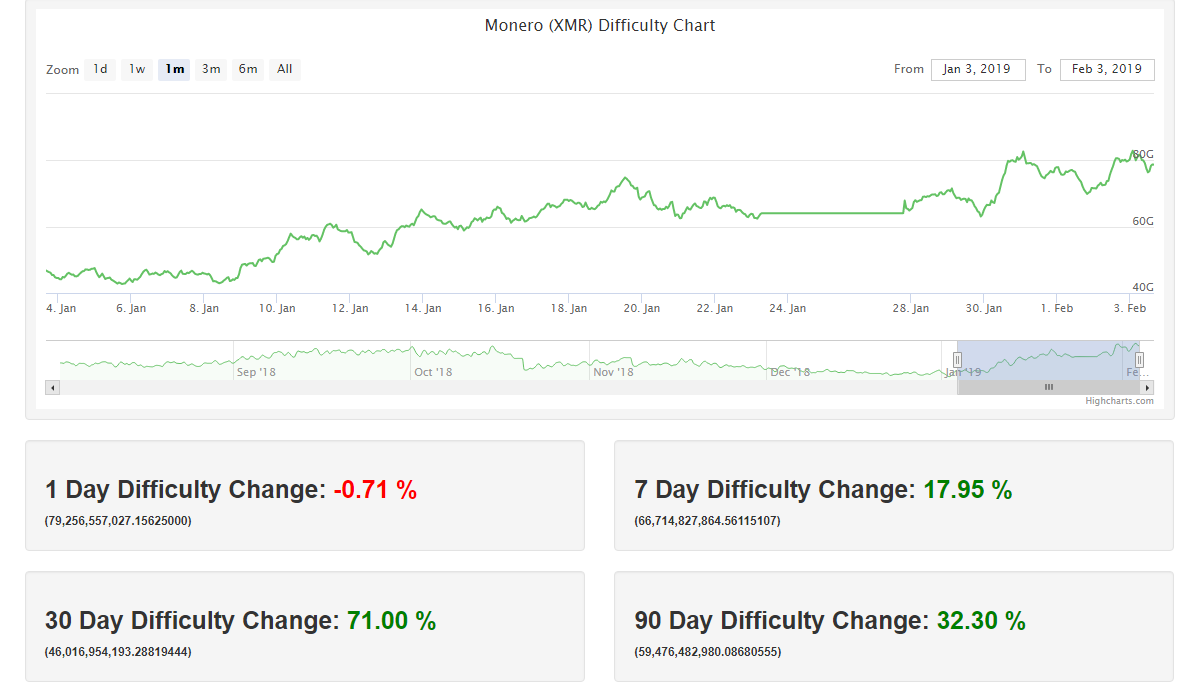1187x698 pixels.
Task: Select the 1d zoom range
Action: coord(100,69)
